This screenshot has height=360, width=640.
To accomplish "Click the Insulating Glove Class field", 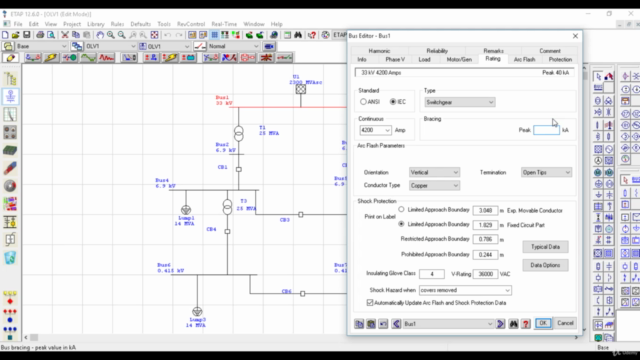I will [431, 274].
